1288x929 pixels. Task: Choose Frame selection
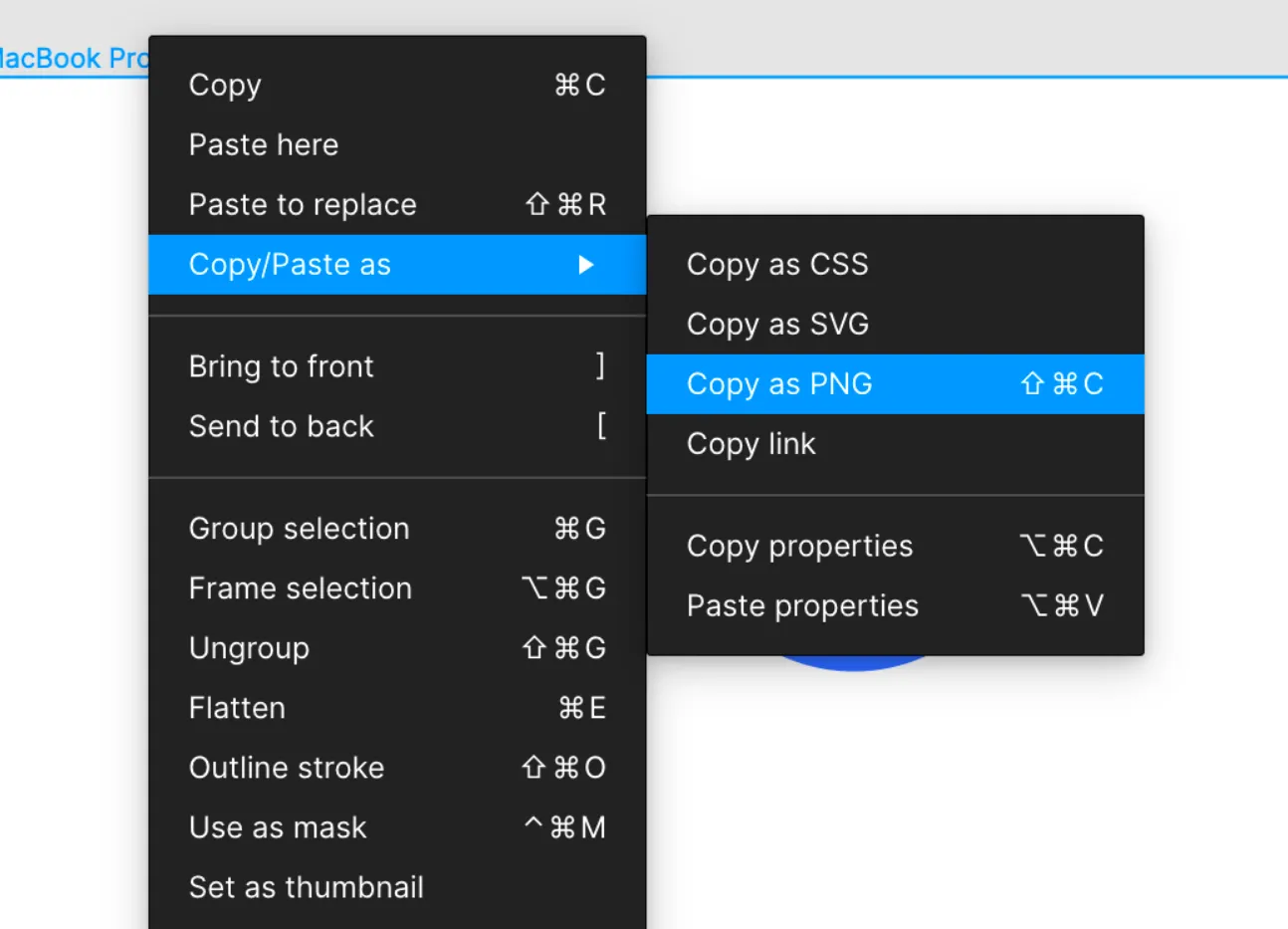397,587
